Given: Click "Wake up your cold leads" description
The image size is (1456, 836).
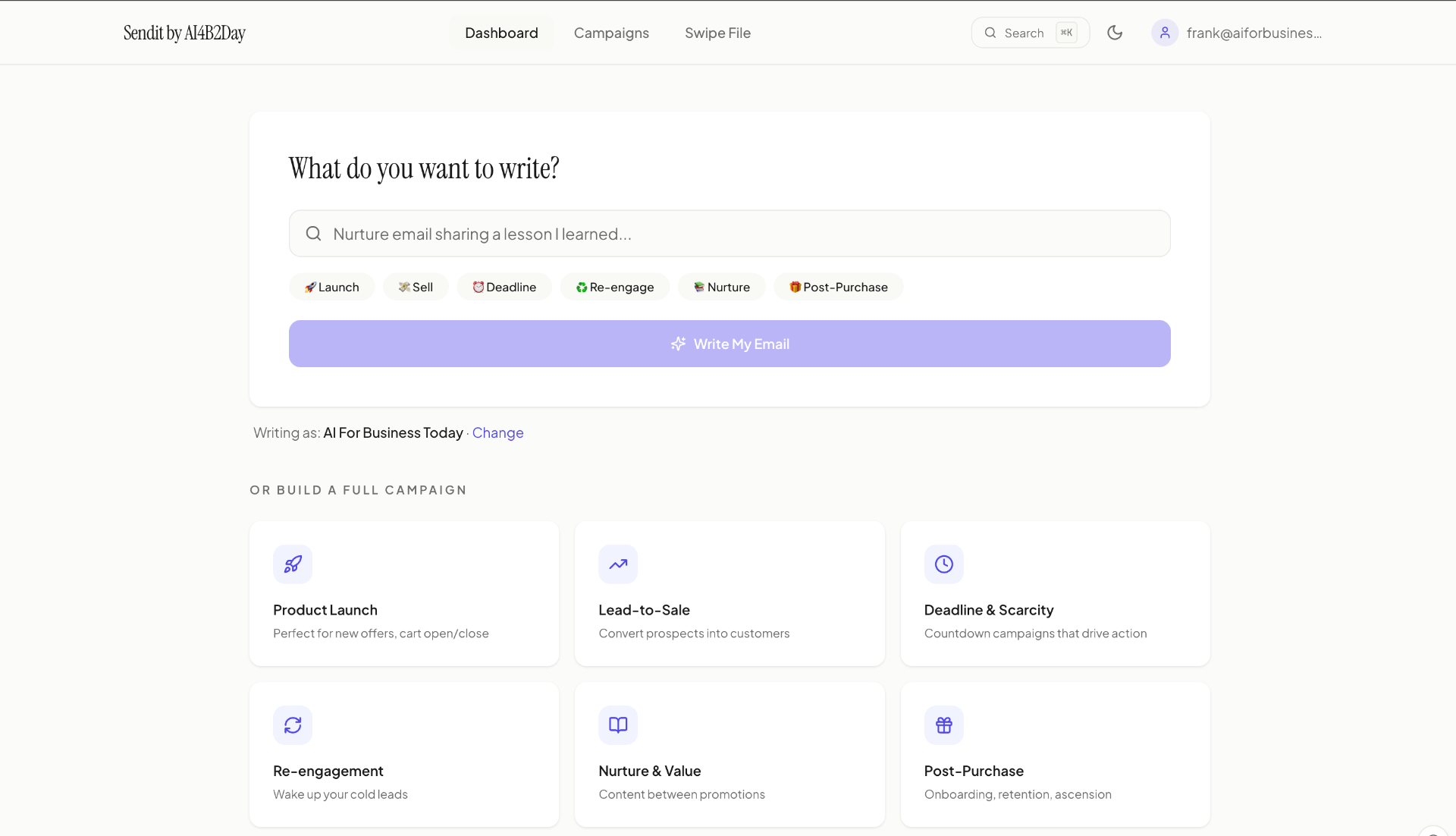Looking at the screenshot, I should pos(340,794).
